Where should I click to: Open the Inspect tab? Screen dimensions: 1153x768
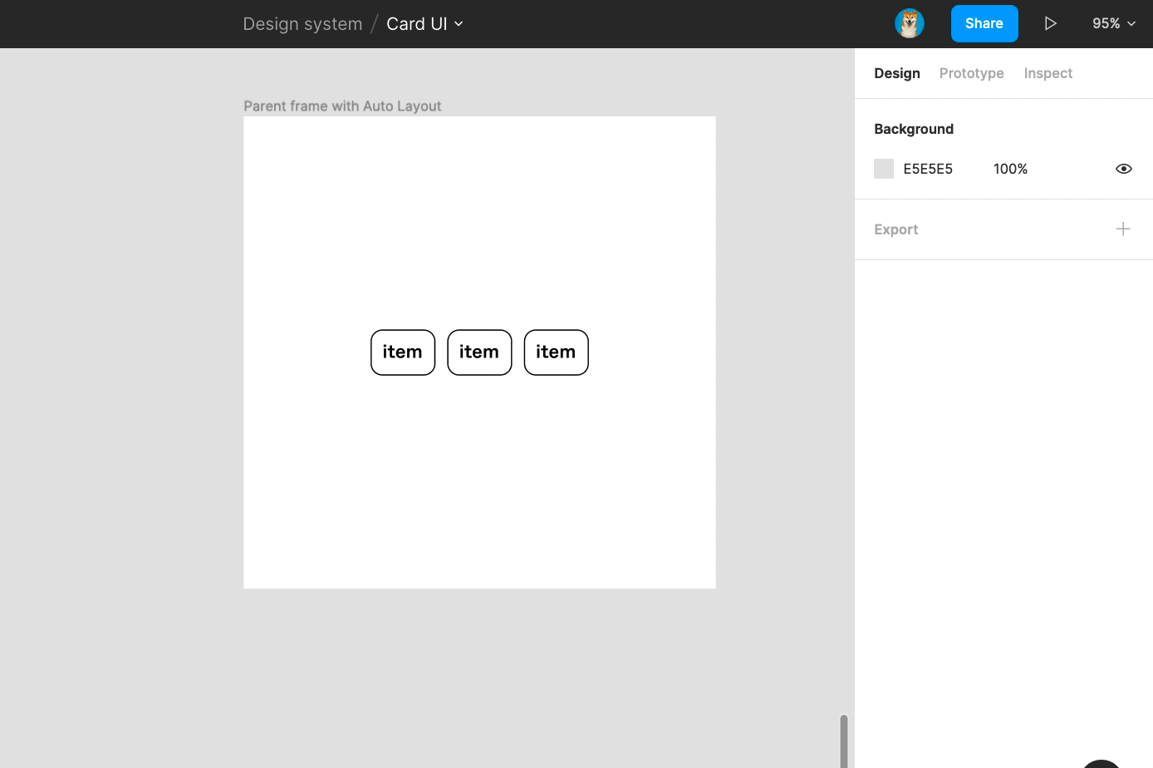pos(1047,73)
